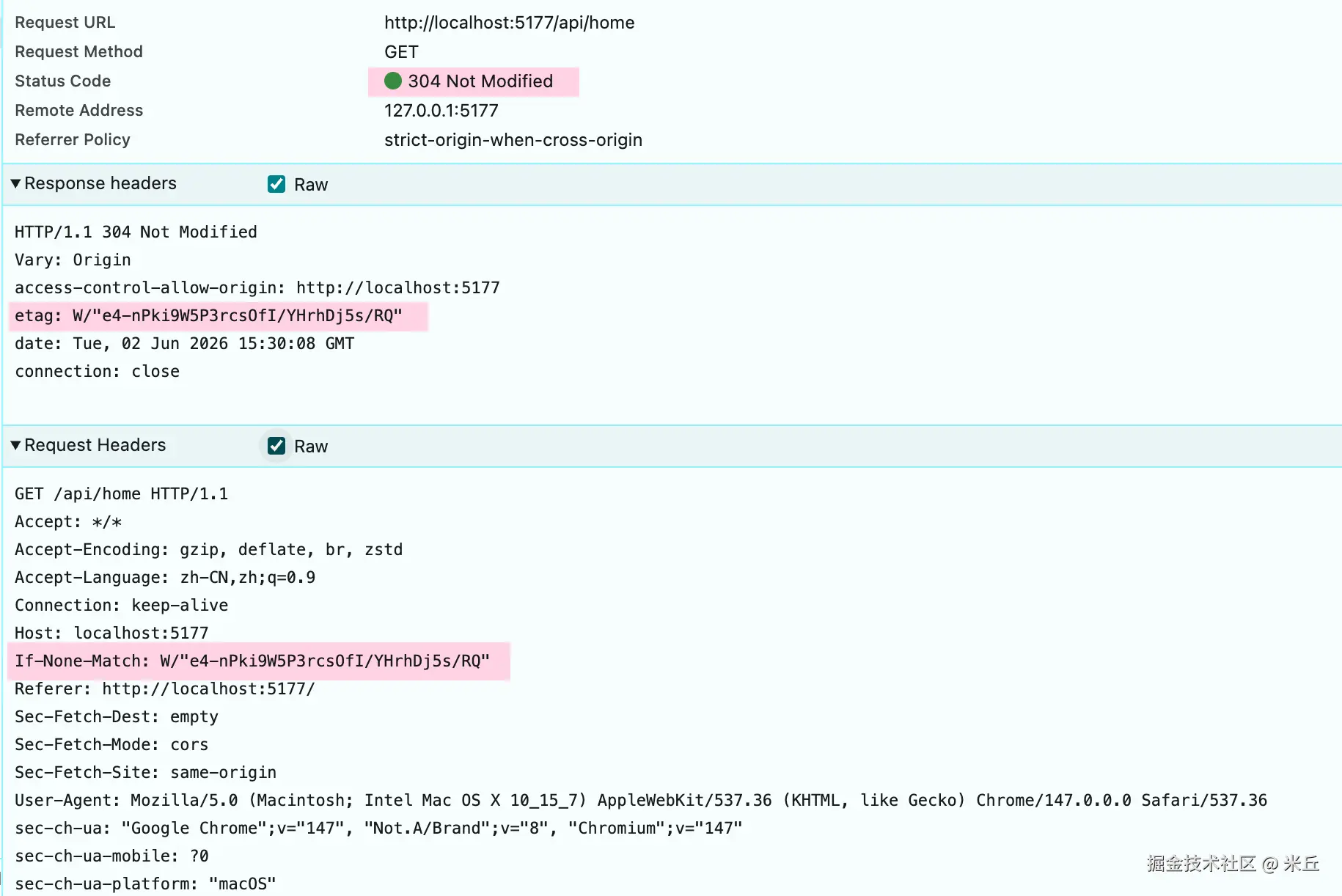Click the strict-origin-when-cross-origin referrer policy value
The height and width of the screenshot is (896, 1342).
[x=513, y=140]
